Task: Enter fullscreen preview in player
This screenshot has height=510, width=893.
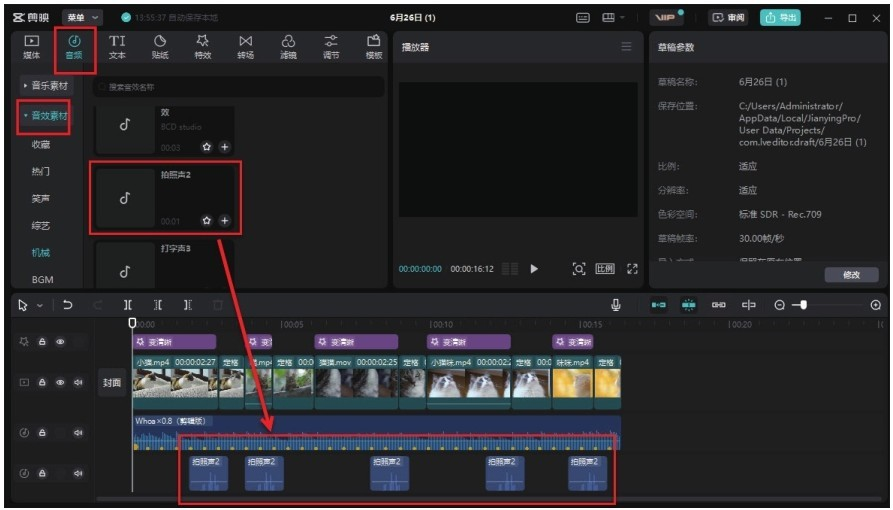Action: pyautogui.click(x=632, y=269)
